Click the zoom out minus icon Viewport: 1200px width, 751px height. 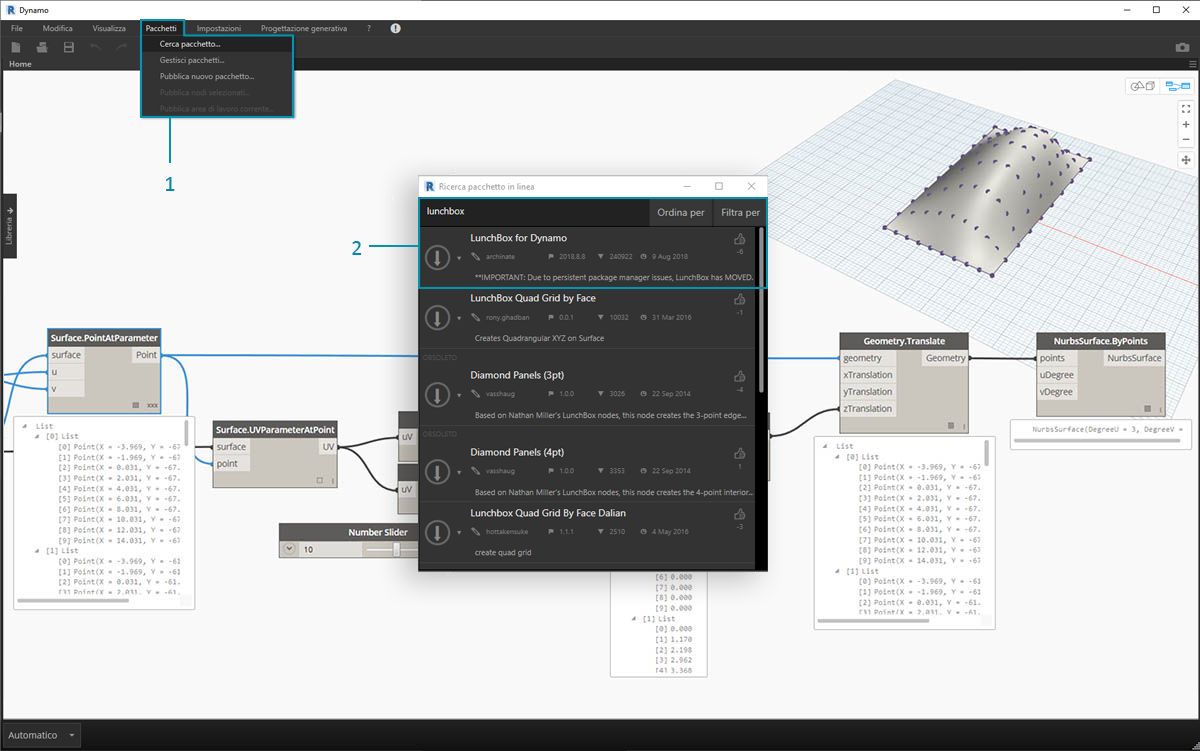click(x=1186, y=139)
